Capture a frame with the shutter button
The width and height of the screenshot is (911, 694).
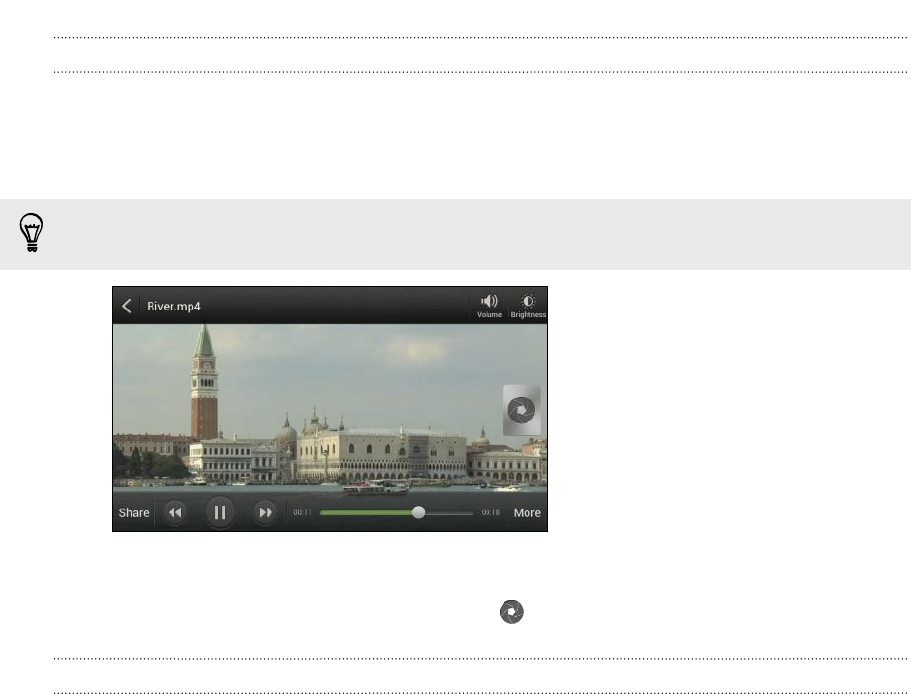coord(521,410)
